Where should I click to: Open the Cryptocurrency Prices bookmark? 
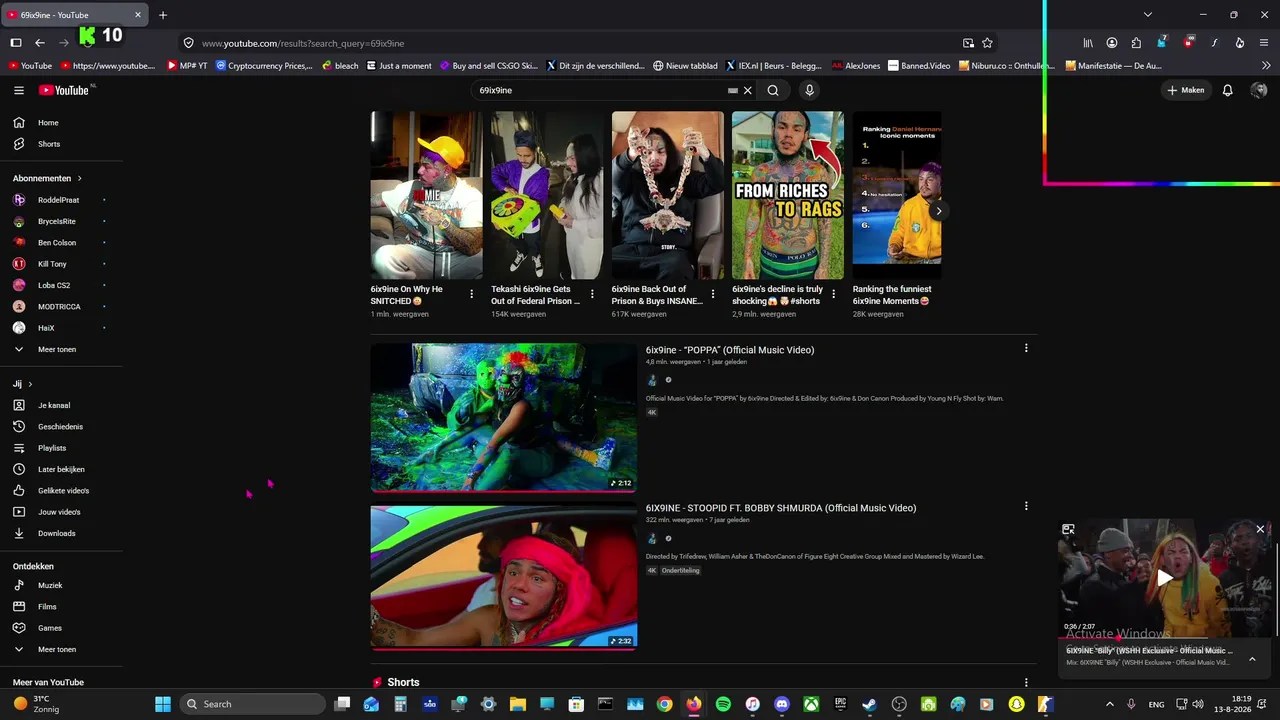point(264,66)
